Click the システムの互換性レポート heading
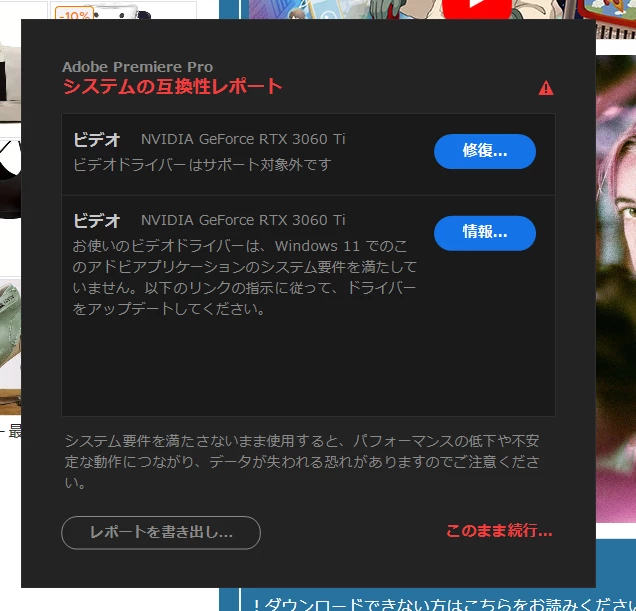Screen dimensions: 636x611 click(x=172, y=86)
